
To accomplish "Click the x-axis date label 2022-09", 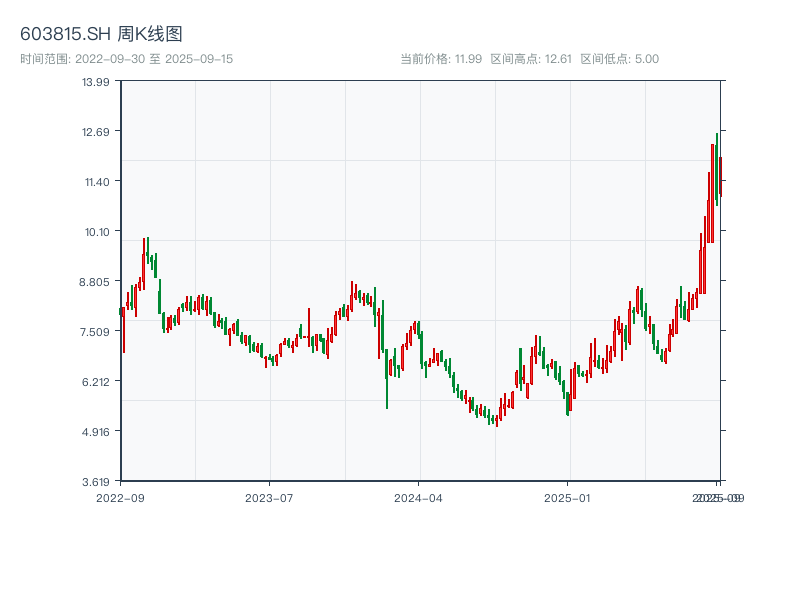I will click(x=120, y=498).
